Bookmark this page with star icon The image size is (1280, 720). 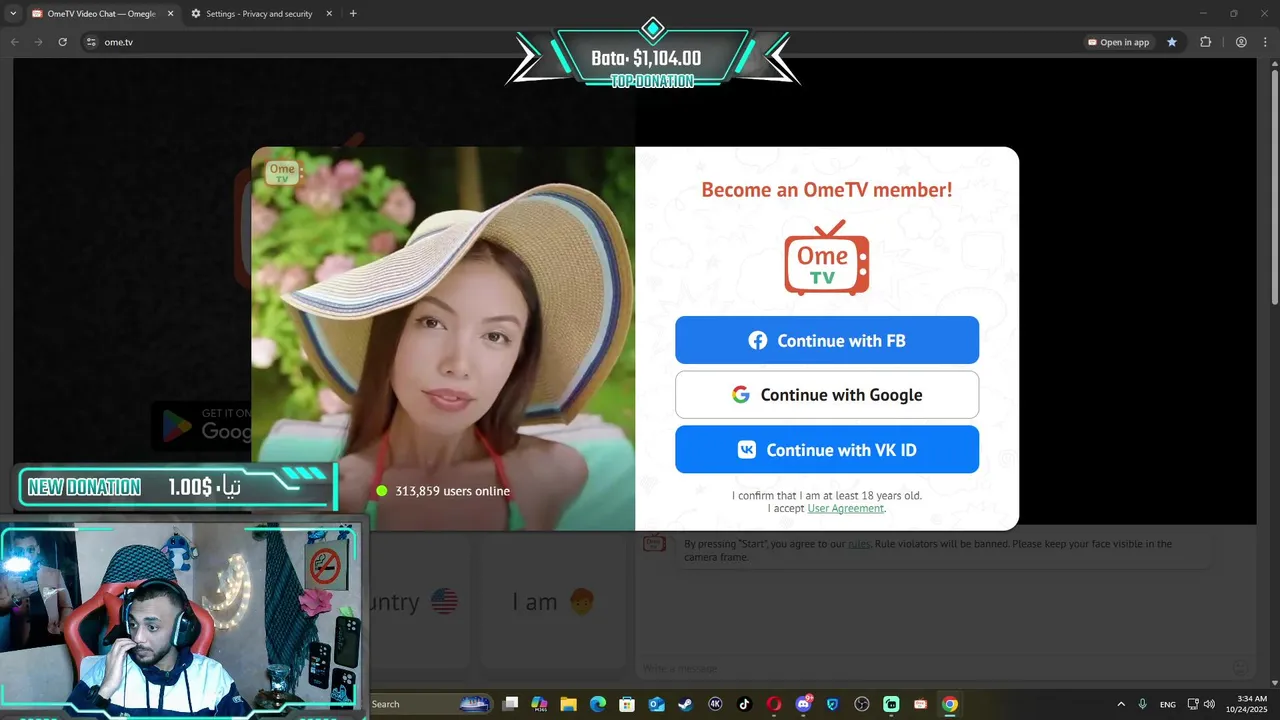(1172, 42)
